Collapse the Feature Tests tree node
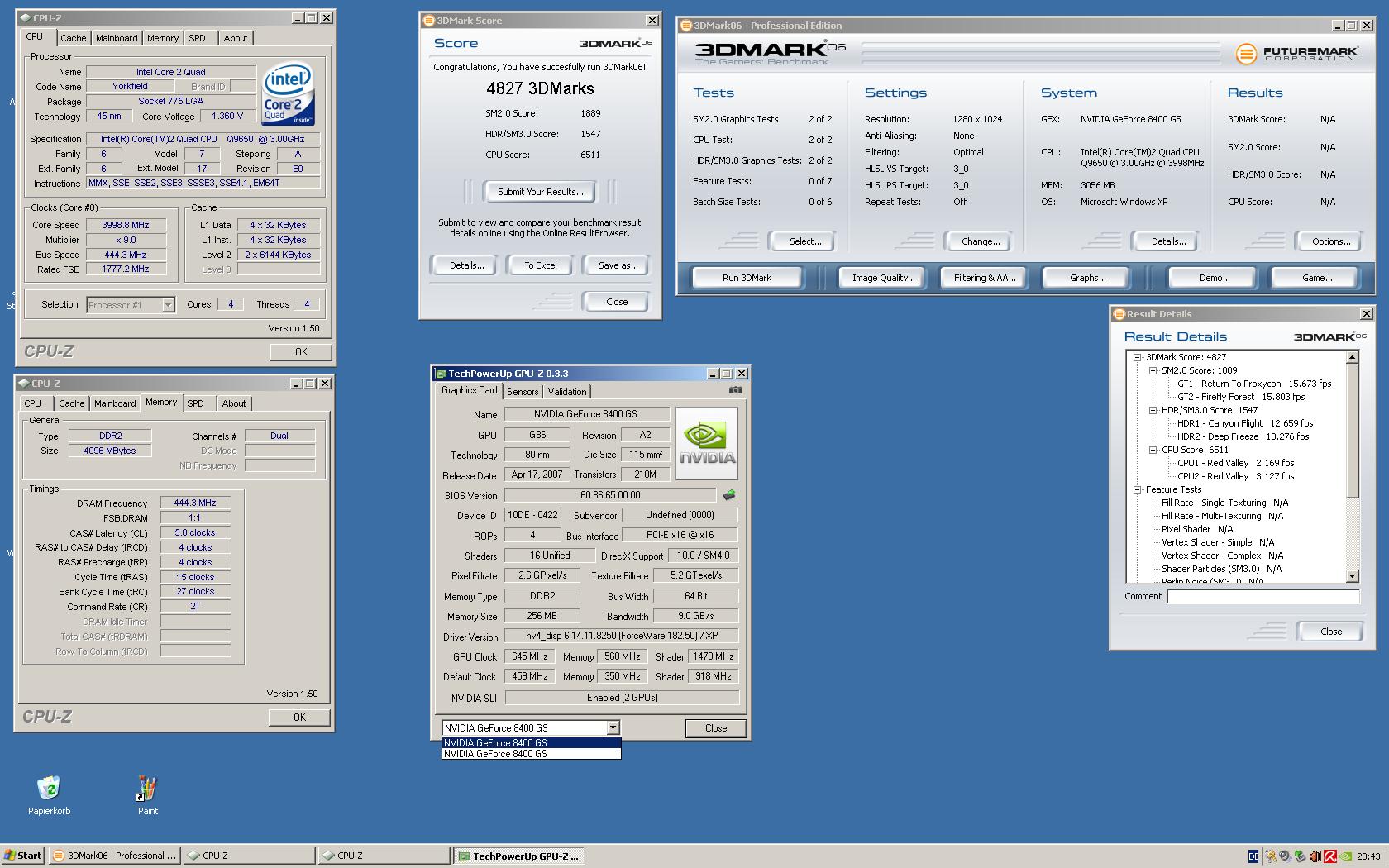 point(1137,489)
